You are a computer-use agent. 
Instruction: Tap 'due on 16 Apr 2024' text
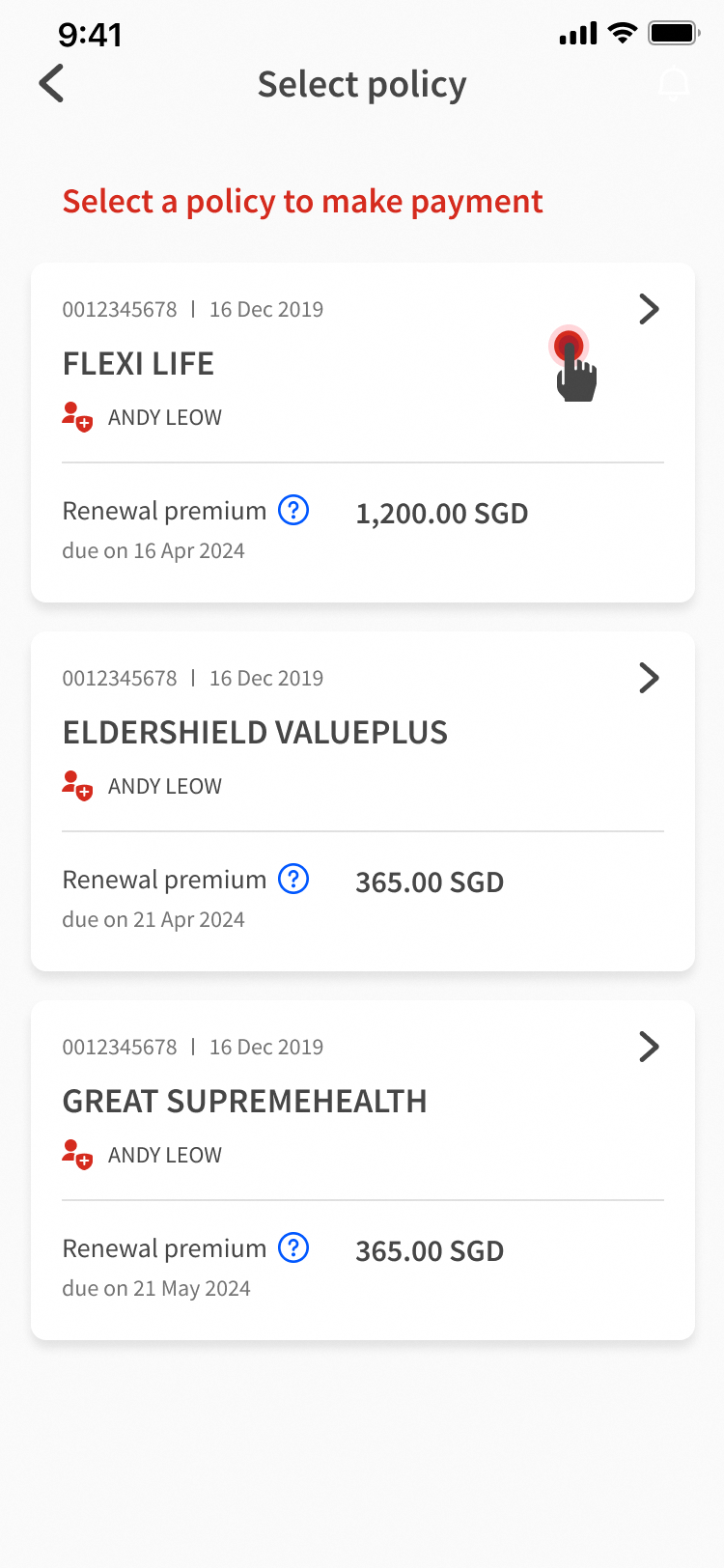tap(153, 551)
